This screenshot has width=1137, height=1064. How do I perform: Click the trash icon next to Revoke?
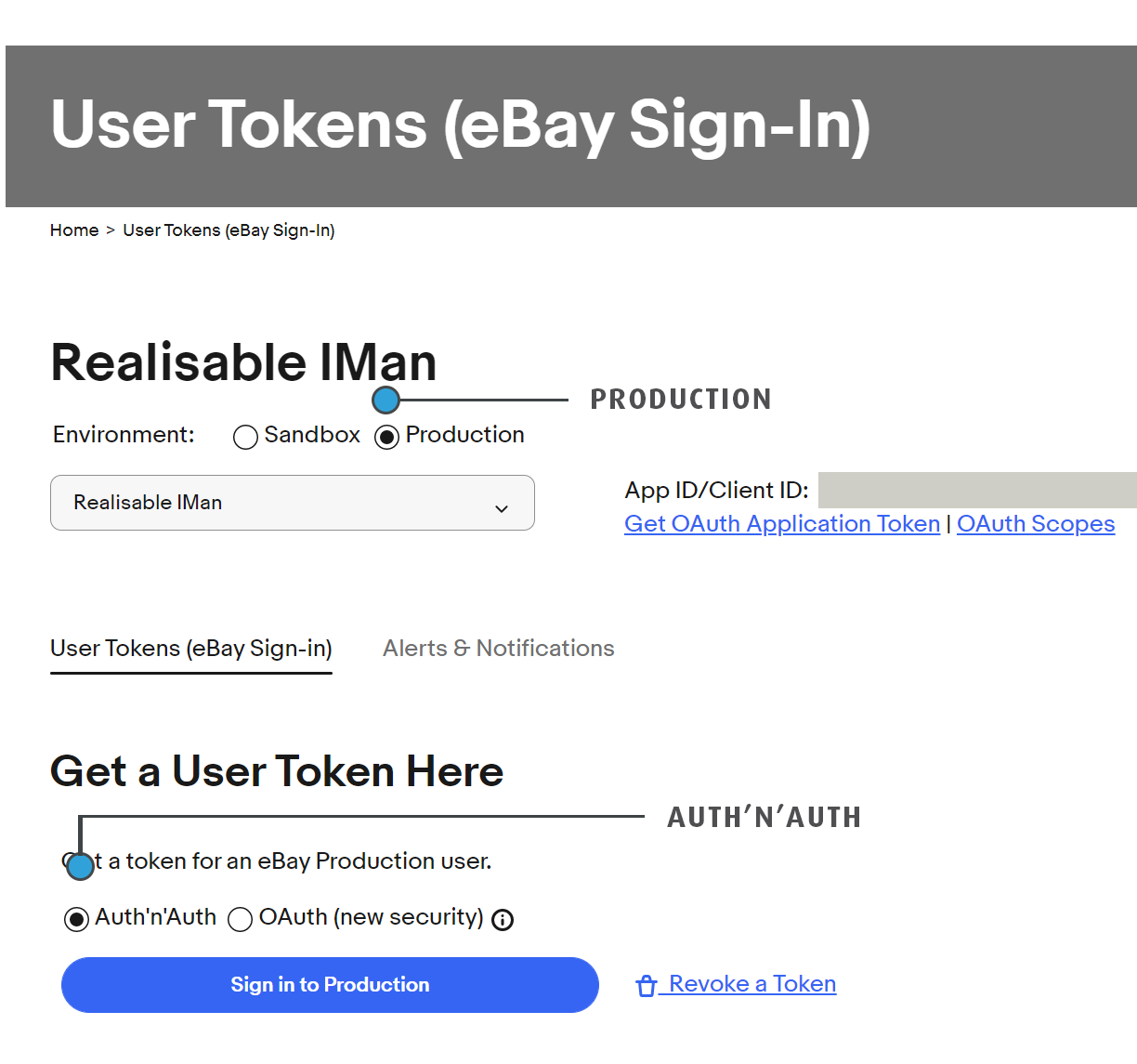click(647, 986)
